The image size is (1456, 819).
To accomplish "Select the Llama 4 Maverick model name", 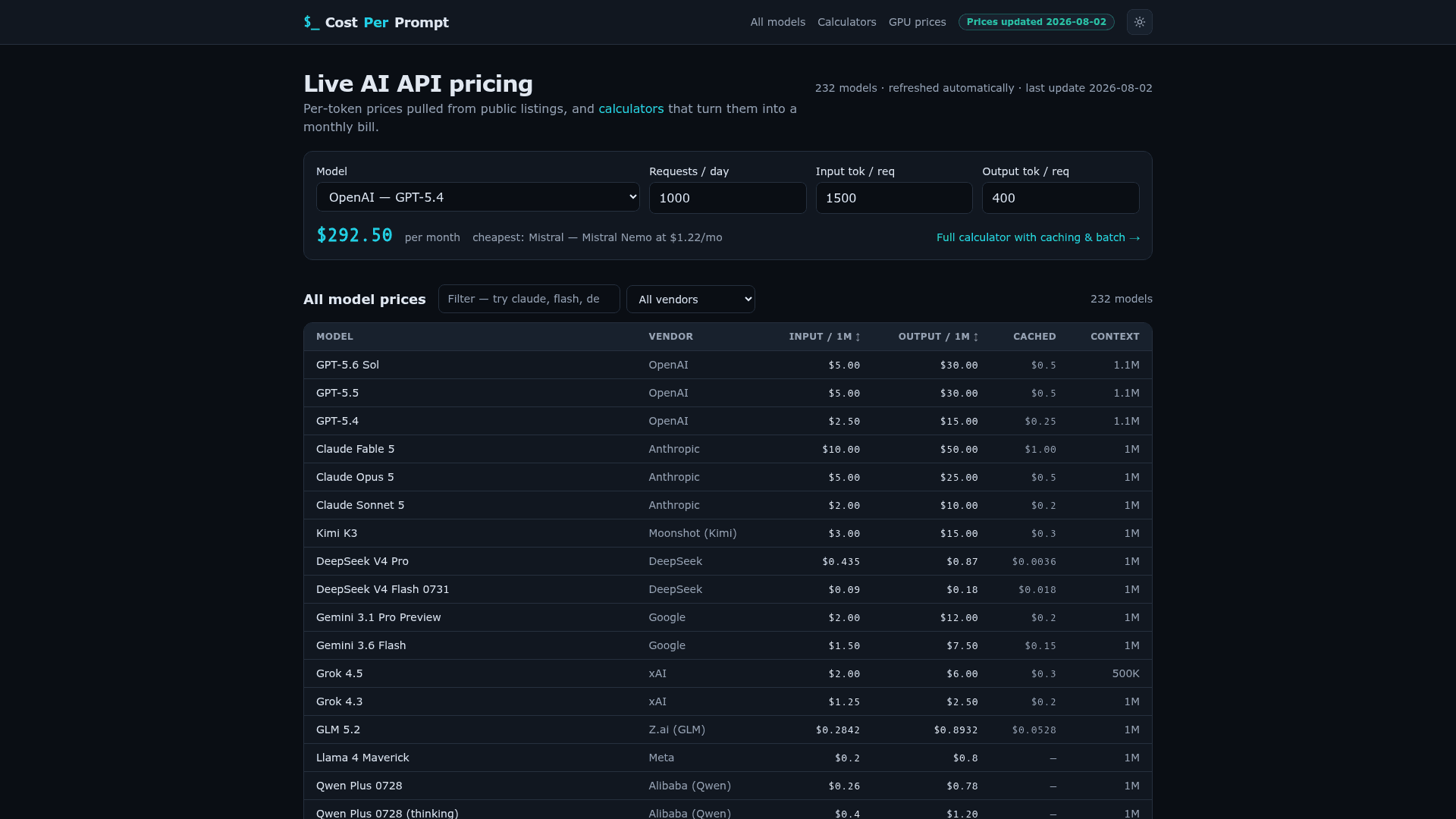I will tap(362, 758).
